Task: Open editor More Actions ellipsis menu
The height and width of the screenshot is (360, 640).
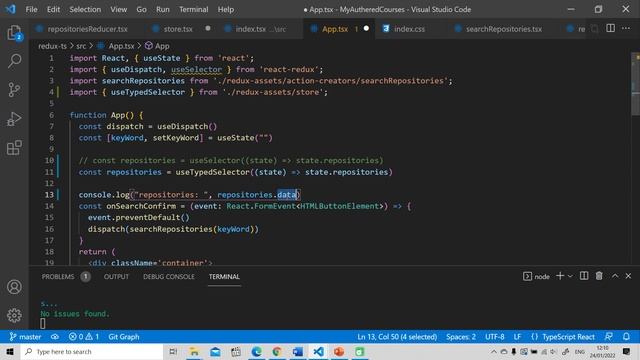Action: pos(626,28)
